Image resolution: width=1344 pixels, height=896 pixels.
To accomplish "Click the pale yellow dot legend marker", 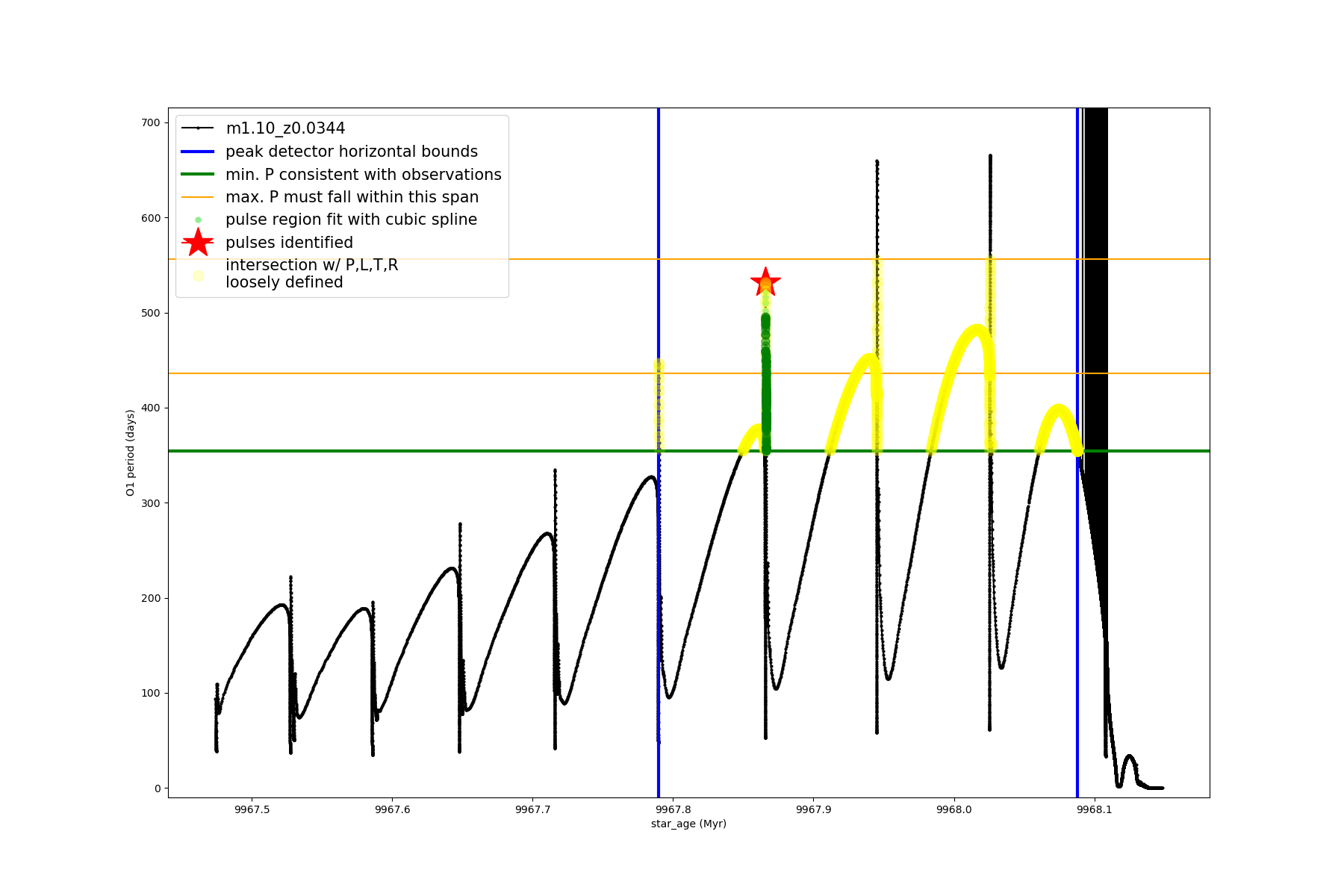I will (x=198, y=276).
